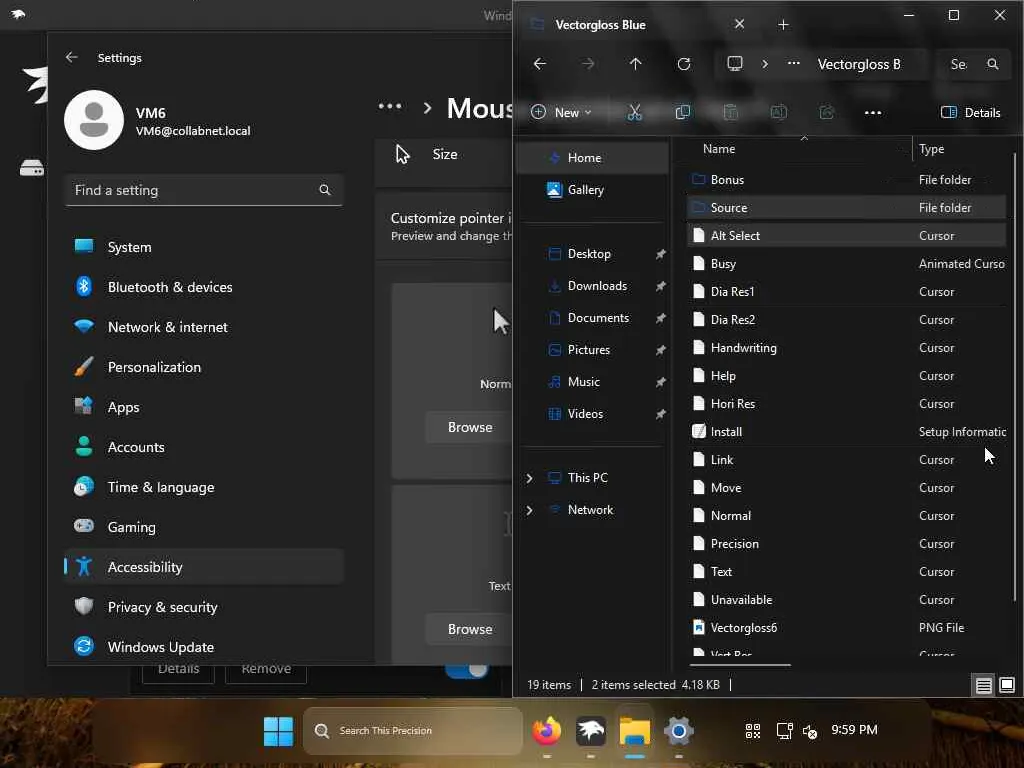1024x768 pixels.
Task: Select the Home item in navigation pane
Action: click(592, 157)
